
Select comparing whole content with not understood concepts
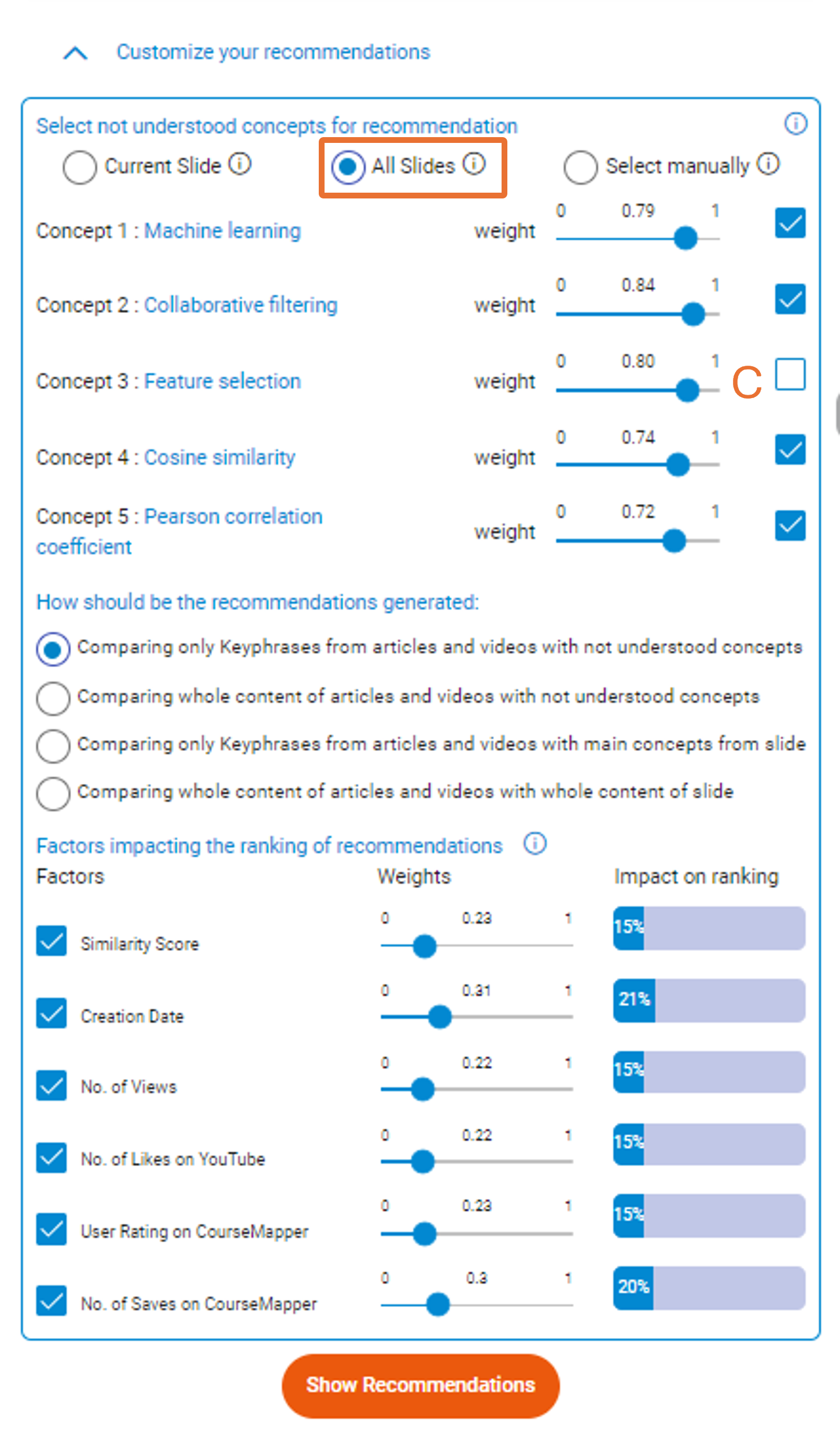pos(53,698)
